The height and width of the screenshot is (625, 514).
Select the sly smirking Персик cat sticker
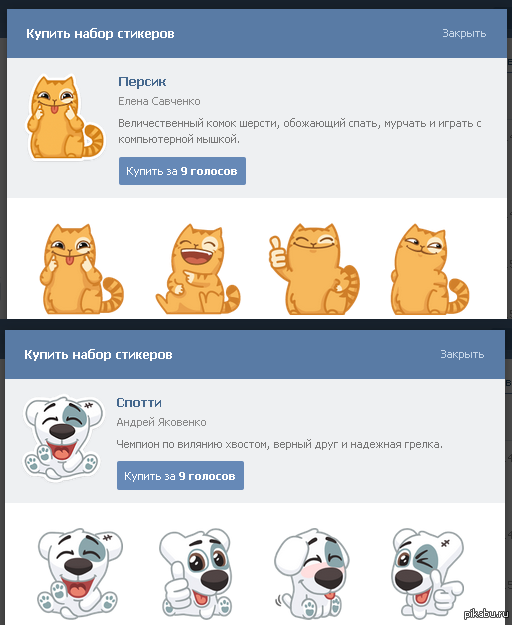[430, 269]
